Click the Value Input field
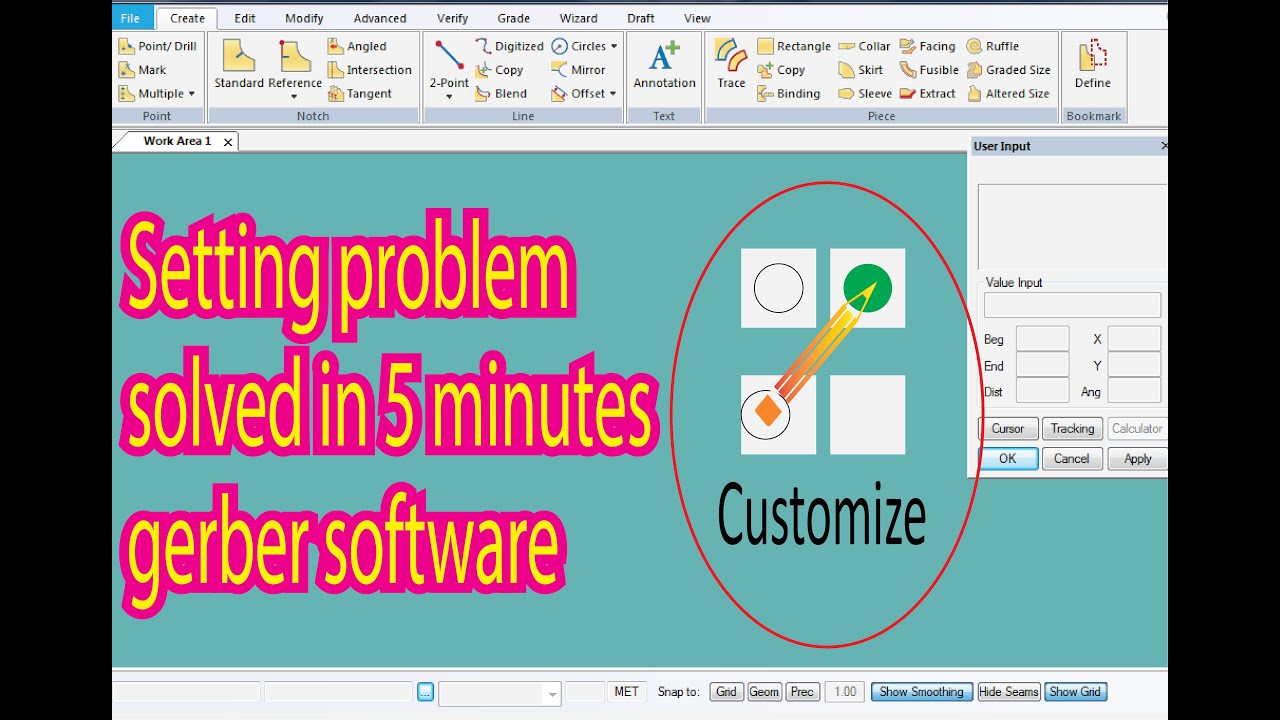Screen dimensions: 1280x720 1072,305
